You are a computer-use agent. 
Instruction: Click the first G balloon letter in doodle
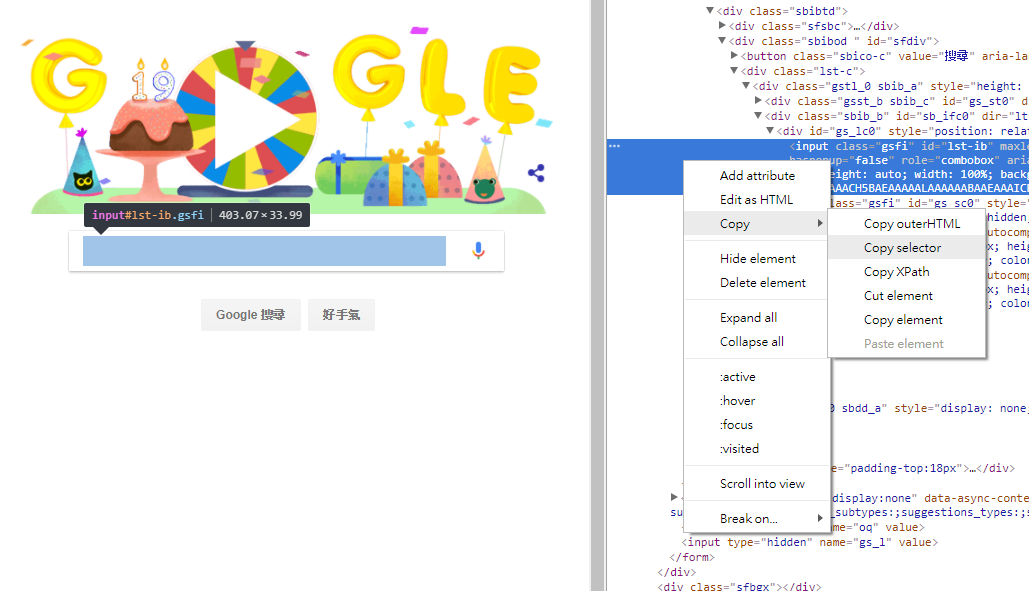[x=68, y=75]
